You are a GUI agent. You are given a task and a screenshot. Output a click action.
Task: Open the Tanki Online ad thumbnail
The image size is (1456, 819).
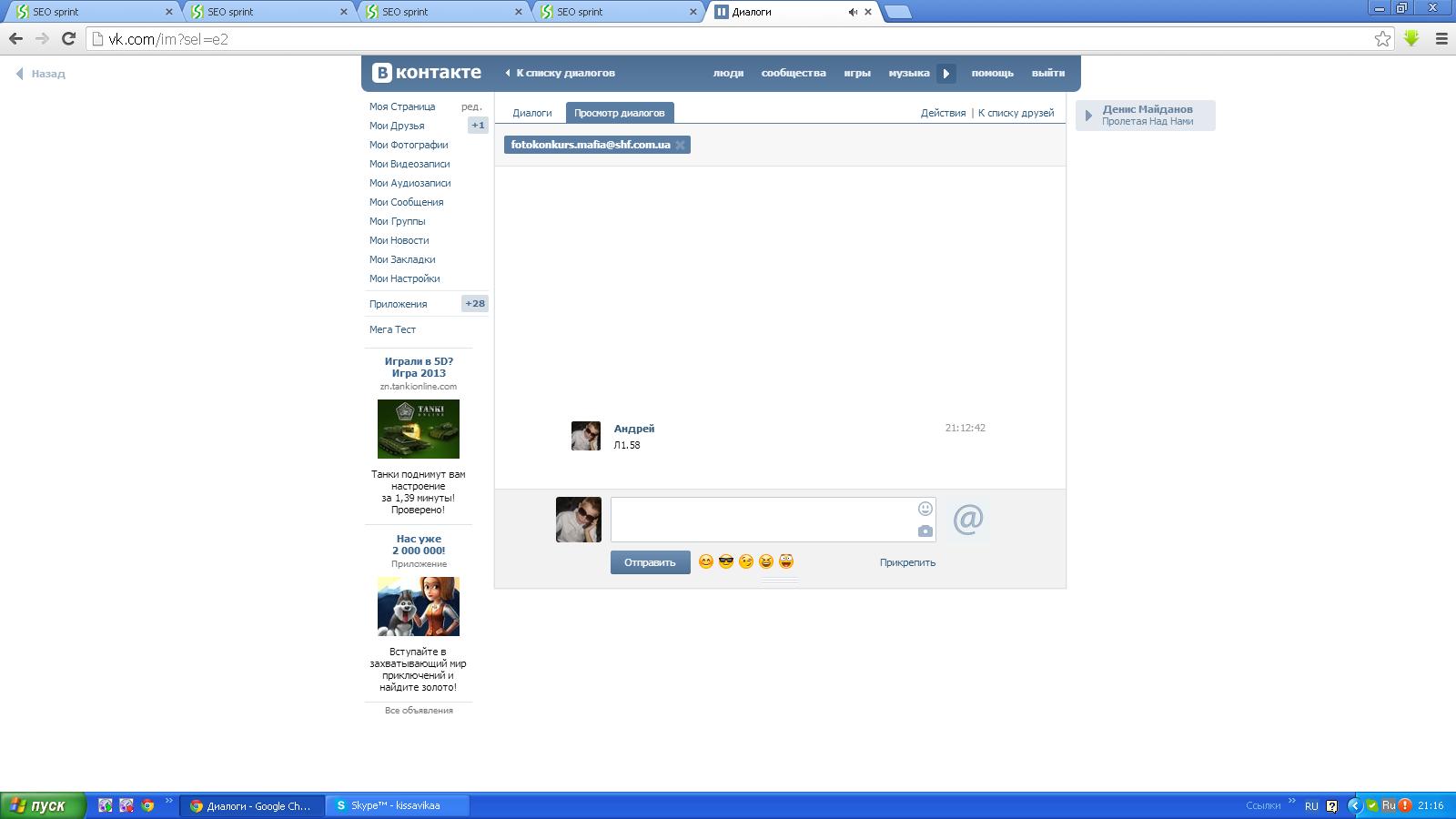pyautogui.click(x=419, y=429)
